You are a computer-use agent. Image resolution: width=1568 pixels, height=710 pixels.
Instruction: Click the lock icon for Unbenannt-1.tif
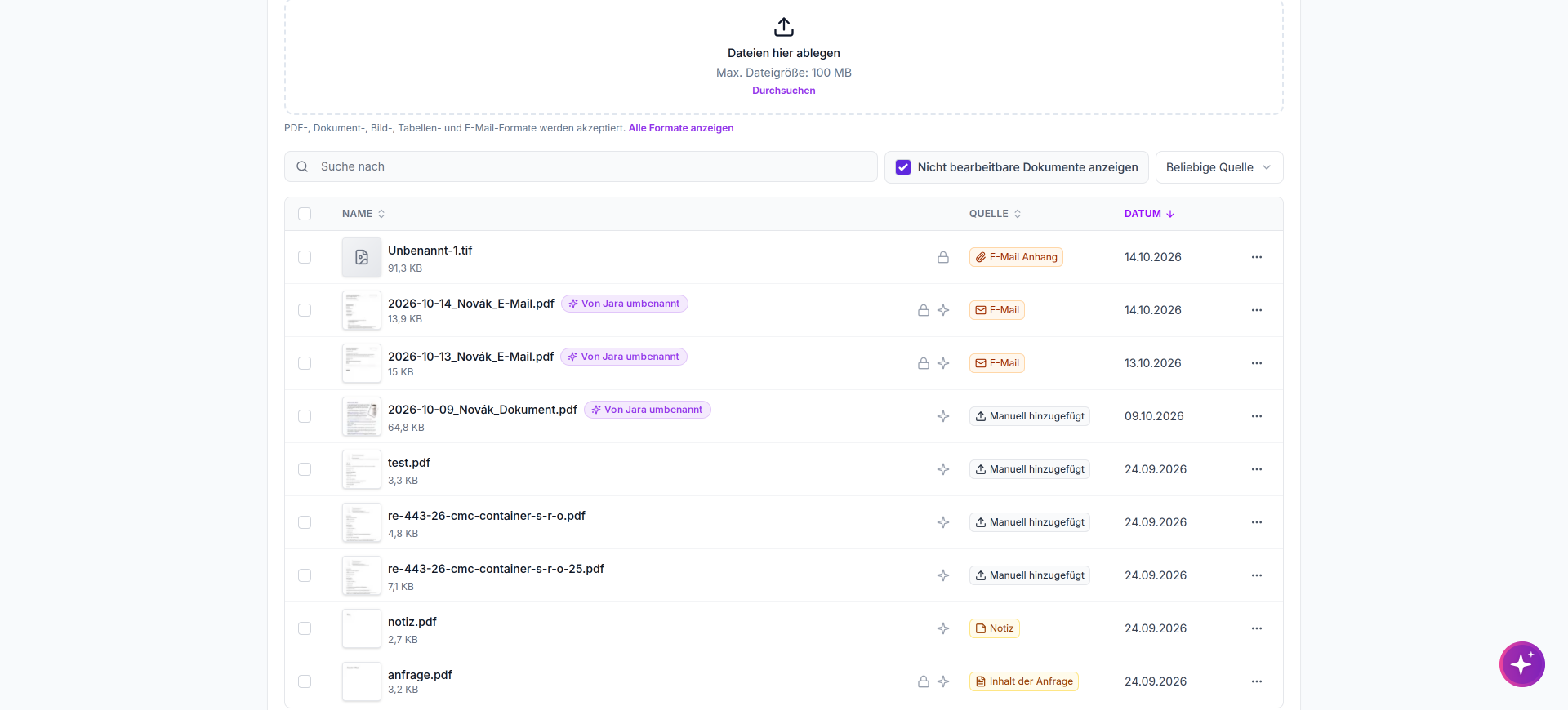pyautogui.click(x=943, y=257)
